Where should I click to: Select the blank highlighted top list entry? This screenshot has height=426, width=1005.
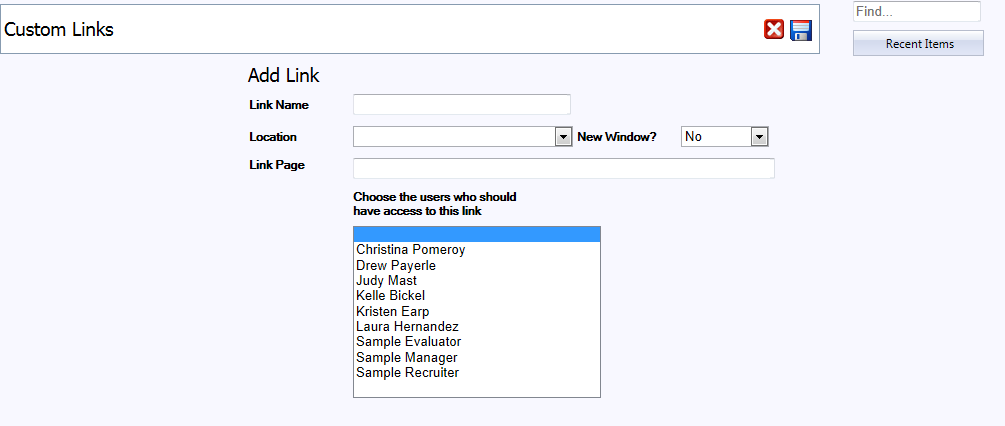[476, 235]
